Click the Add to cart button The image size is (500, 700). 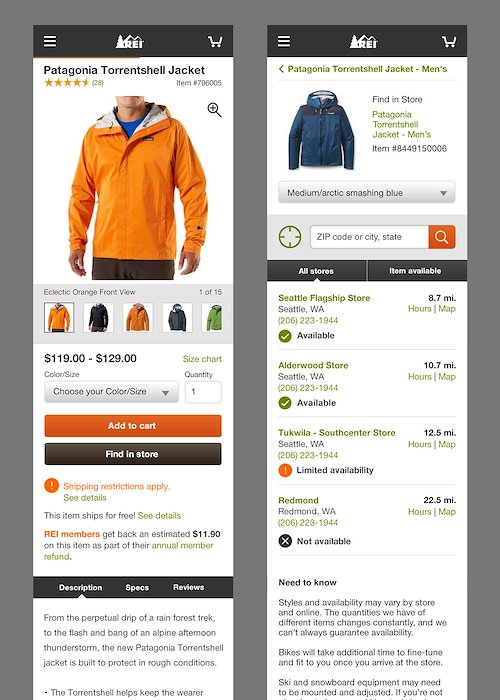133,426
